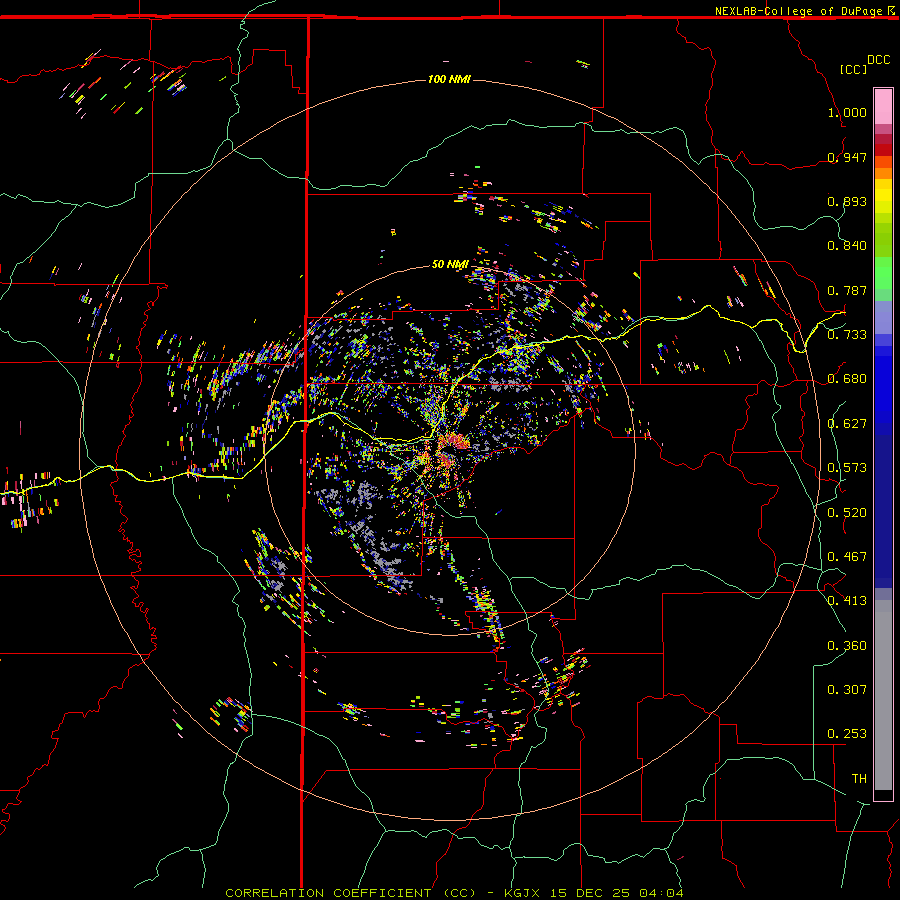Select the 0.733 scale value
Image resolution: width=900 pixels, height=900 pixels.
pos(847,335)
